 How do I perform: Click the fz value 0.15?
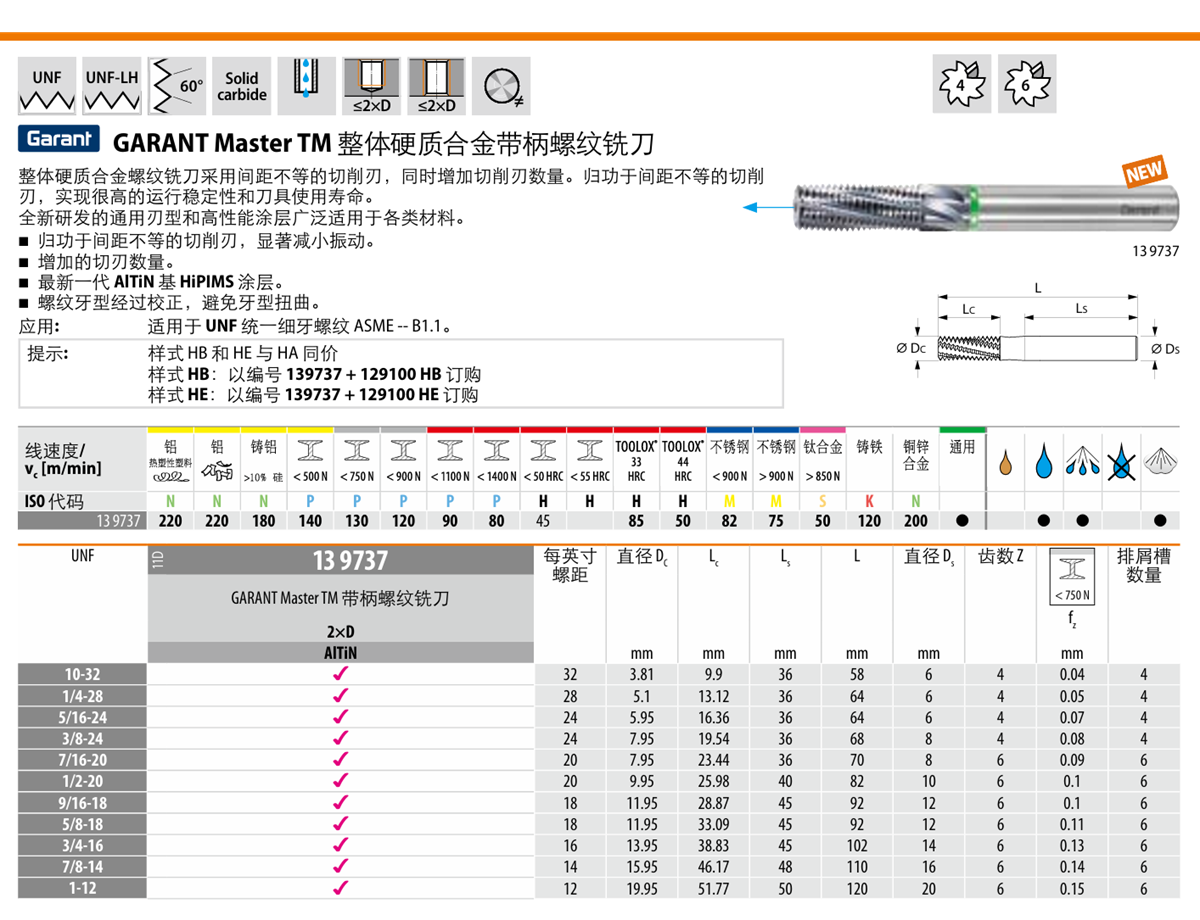(x=1071, y=888)
